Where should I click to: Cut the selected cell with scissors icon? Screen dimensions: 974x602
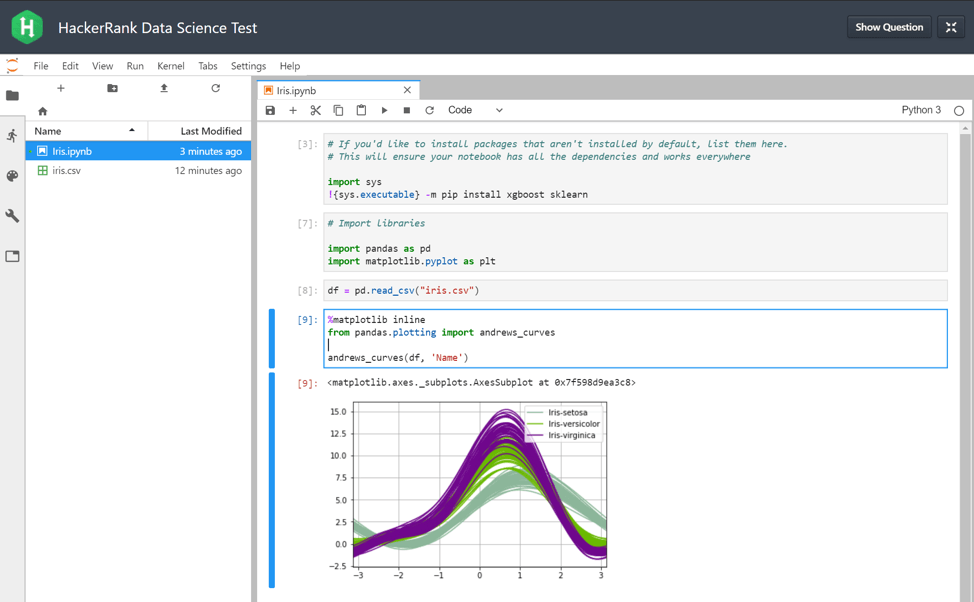[x=315, y=110]
